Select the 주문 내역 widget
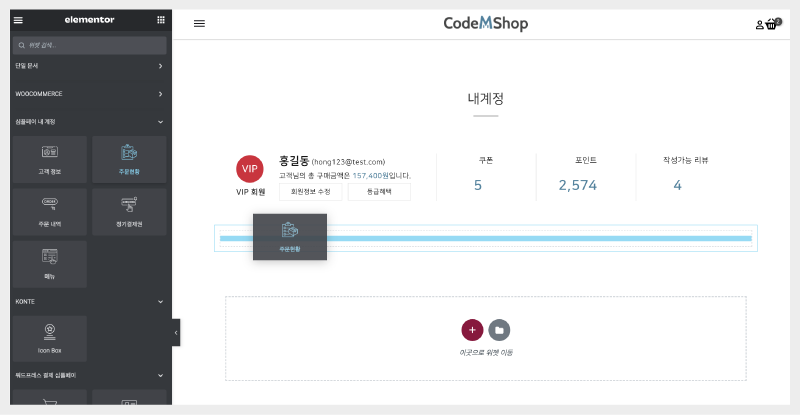The image size is (800, 415). pyautogui.click(x=49, y=211)
